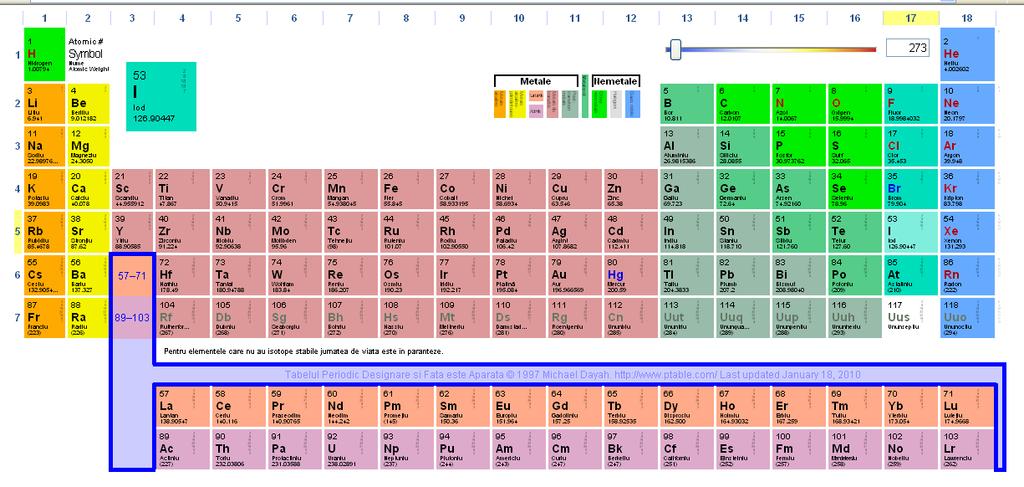Image resolution: width=1024 pixels, height=487 pixels.
Task: Select the Lantanide legend swatch
Action: (x=536, y=95)
